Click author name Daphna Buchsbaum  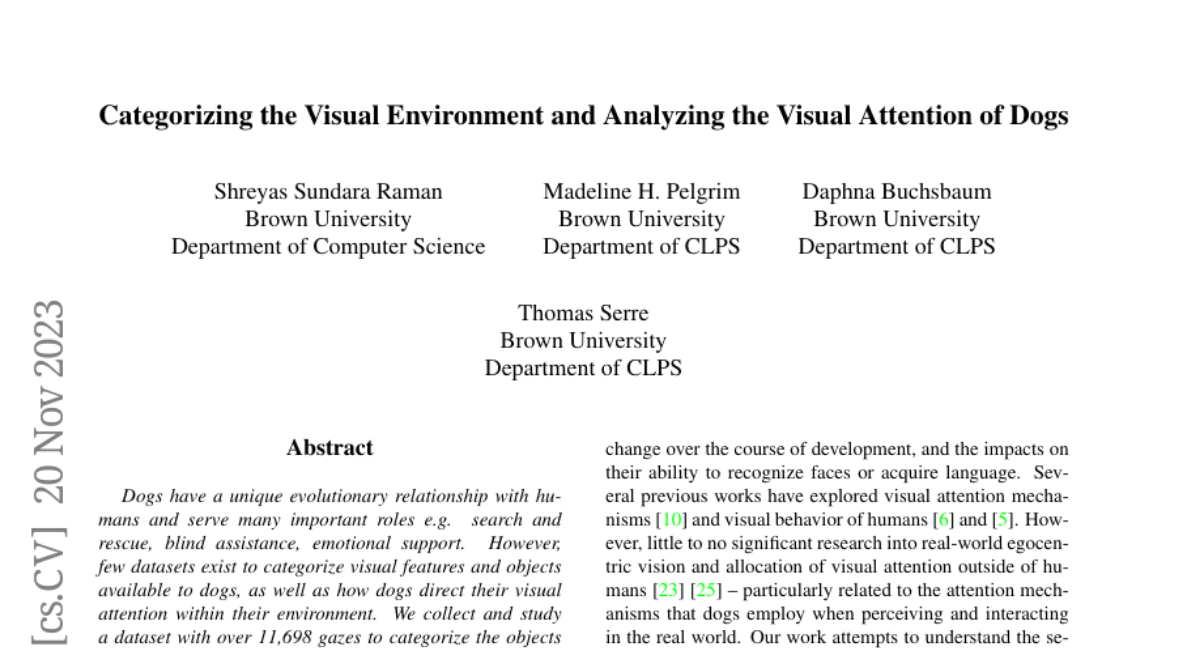tap(896, 192)
